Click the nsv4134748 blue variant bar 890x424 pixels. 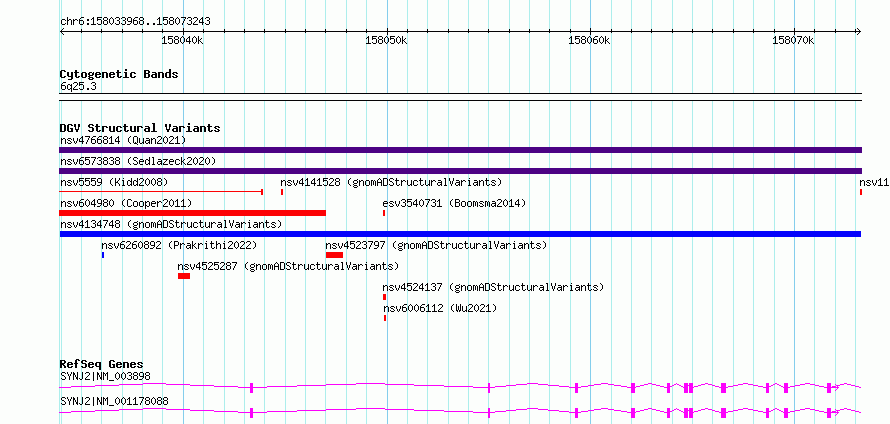[x=460, y=234]
